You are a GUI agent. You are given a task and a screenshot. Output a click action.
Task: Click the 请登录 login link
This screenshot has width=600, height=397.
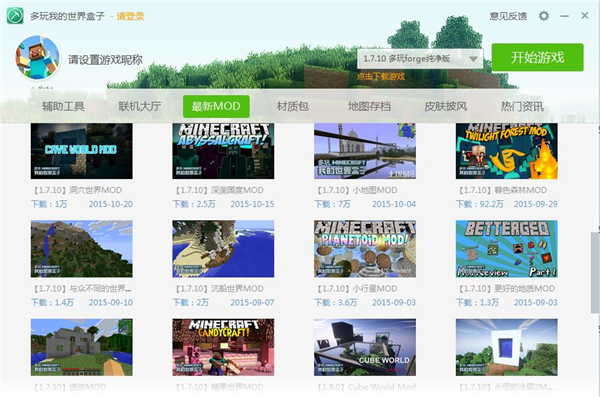click(x=130, y=16)
